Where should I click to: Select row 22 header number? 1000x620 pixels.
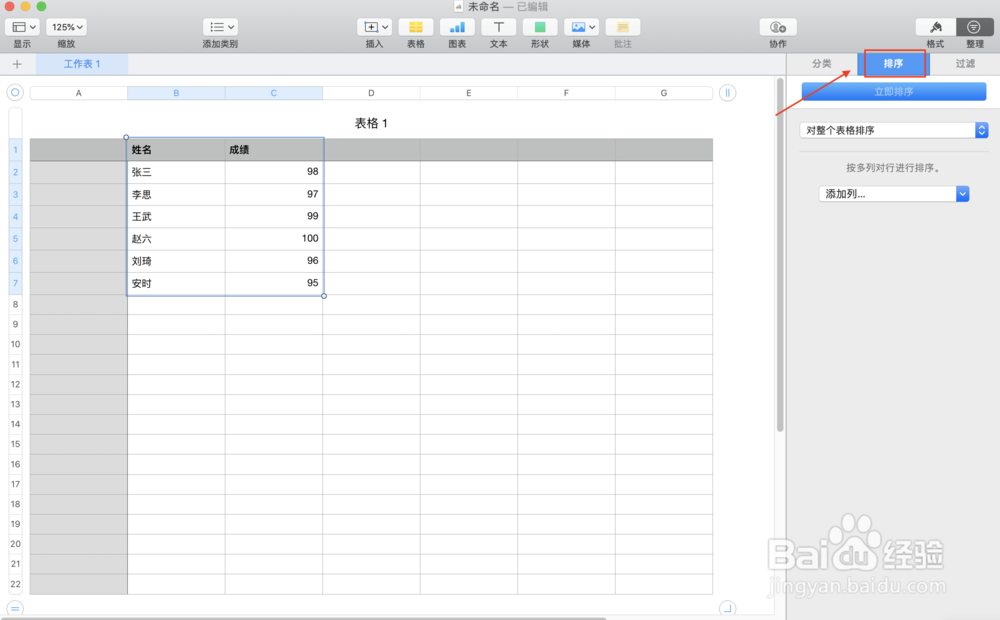coord(15,584)
